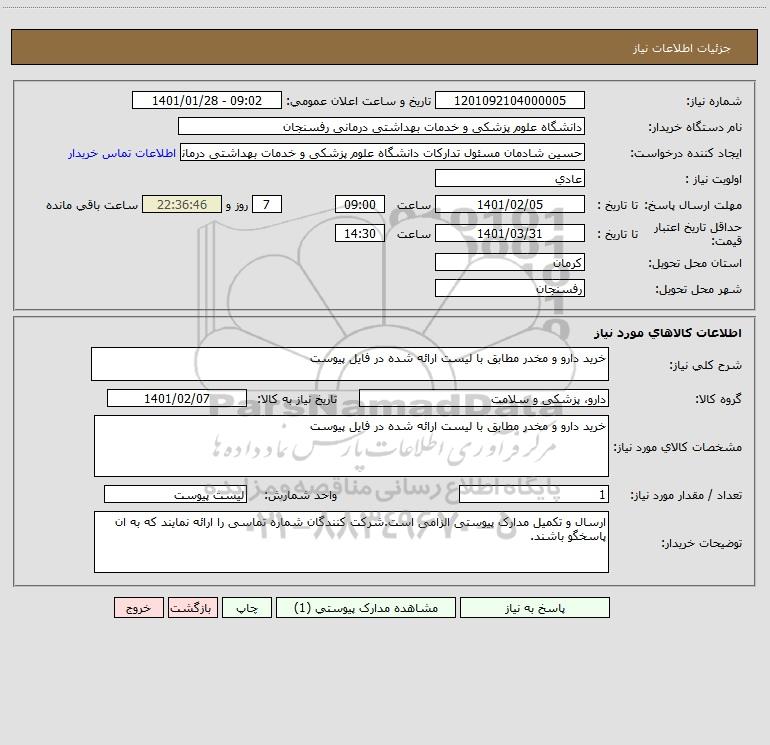Select the گروه کالا goods group field
The height and width of the screenshot is (745, 770).
pyautogui.click(x=484, y=398)
